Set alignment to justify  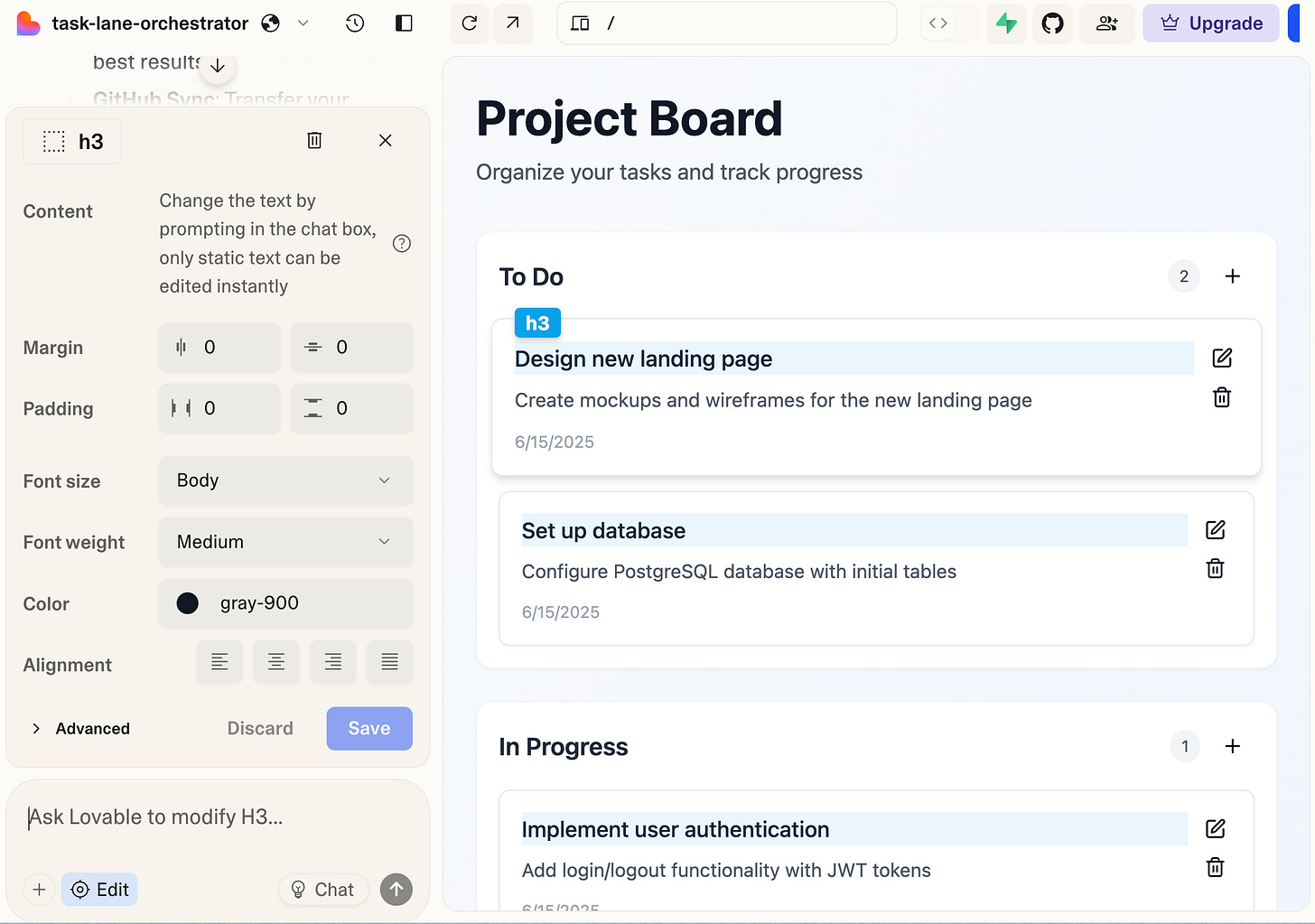[x=390, y=662]
